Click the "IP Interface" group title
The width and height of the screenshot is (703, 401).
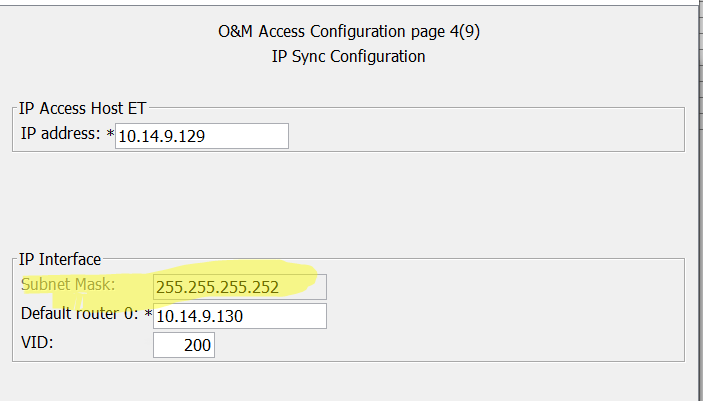[60, 260]
